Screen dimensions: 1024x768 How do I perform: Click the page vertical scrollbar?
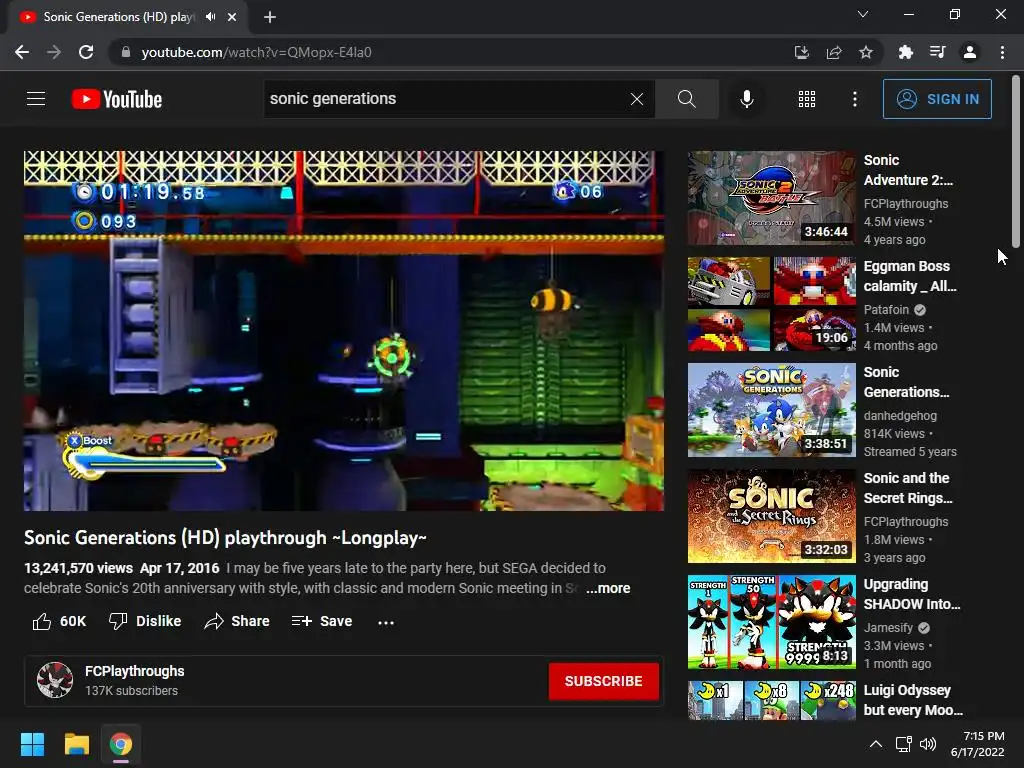click(1016, 161)
